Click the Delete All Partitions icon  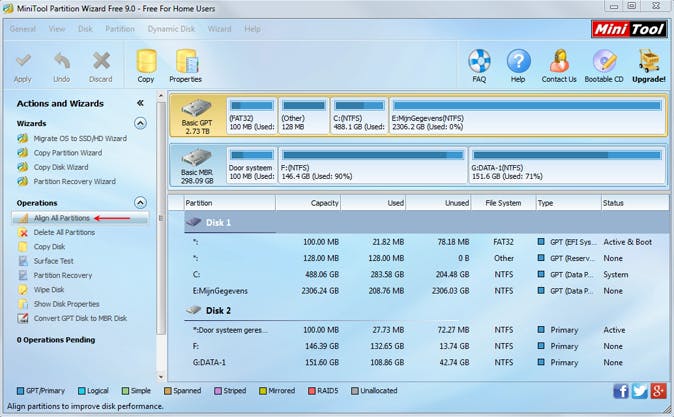pos(23,233)
